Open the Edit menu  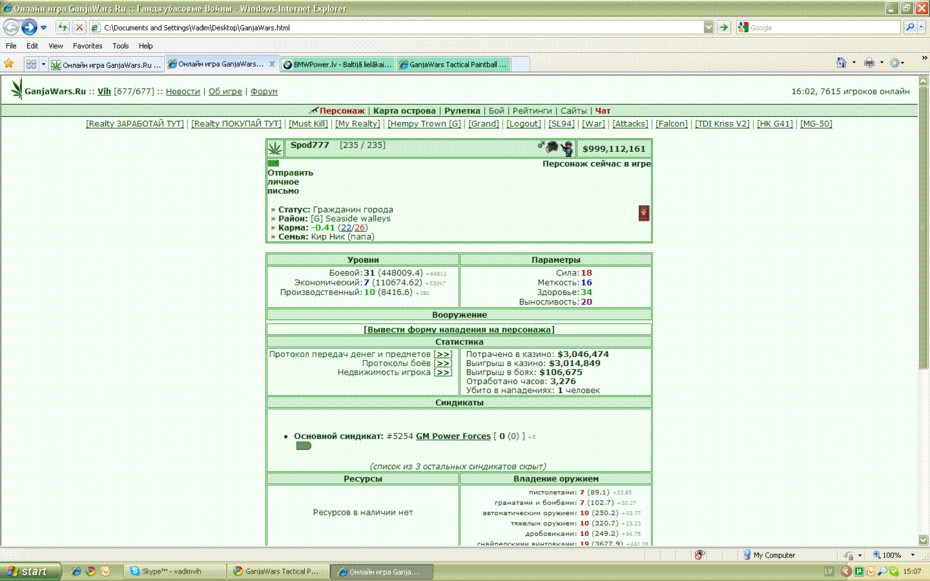click(x=32, y=46)
